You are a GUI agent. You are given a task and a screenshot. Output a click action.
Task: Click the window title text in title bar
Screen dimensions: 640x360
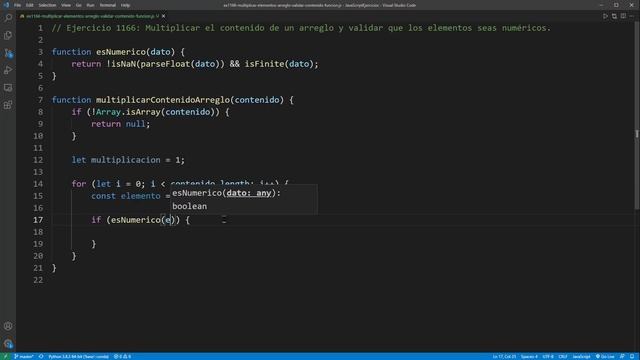point(320,5)
